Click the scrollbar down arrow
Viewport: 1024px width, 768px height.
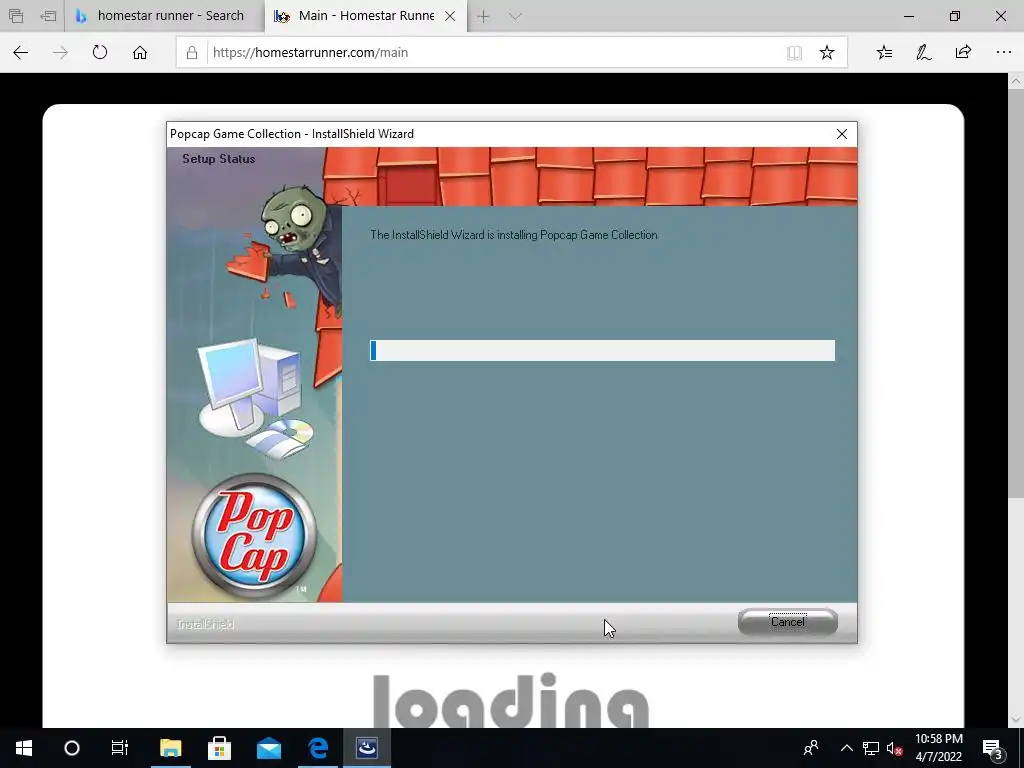[1016, 720]
